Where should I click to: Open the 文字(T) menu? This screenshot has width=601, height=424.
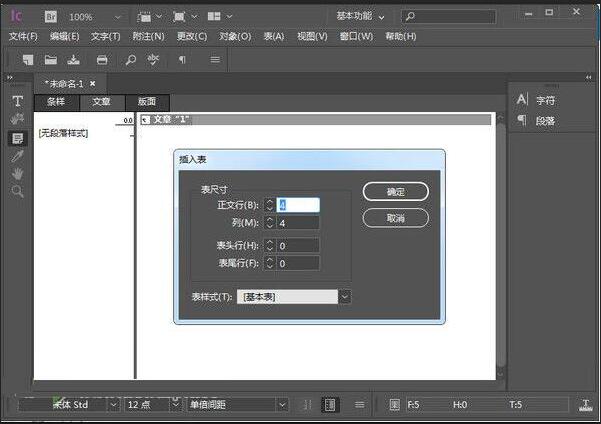pyautogui.click(x=105, y=37)
